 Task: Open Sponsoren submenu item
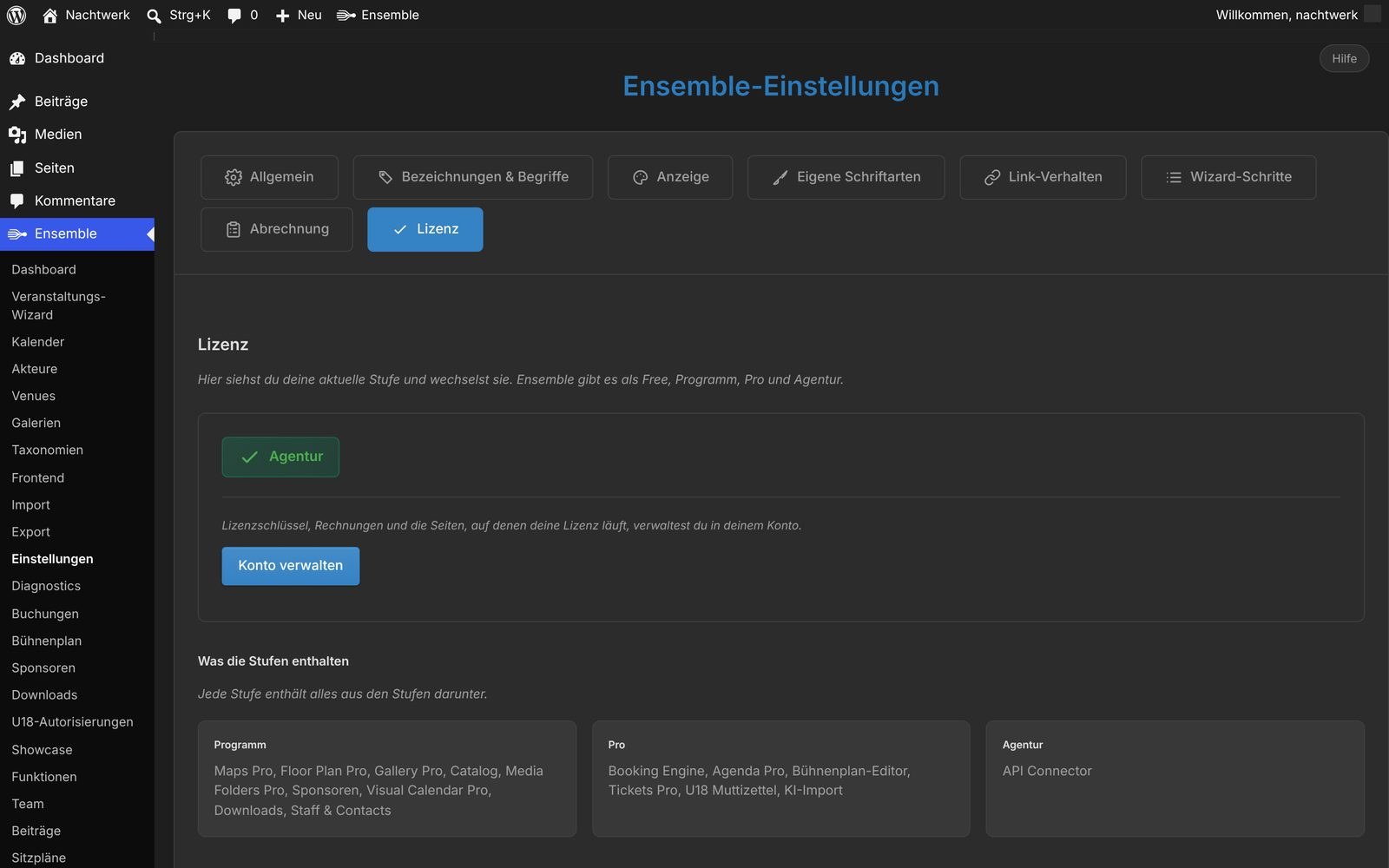coord(43,667)
